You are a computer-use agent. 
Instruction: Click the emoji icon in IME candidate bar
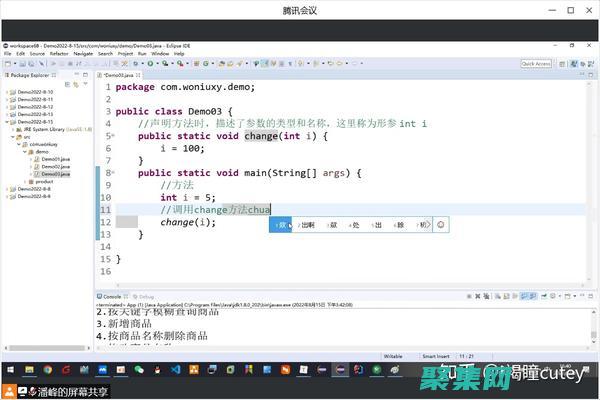(x=441, y=225)
